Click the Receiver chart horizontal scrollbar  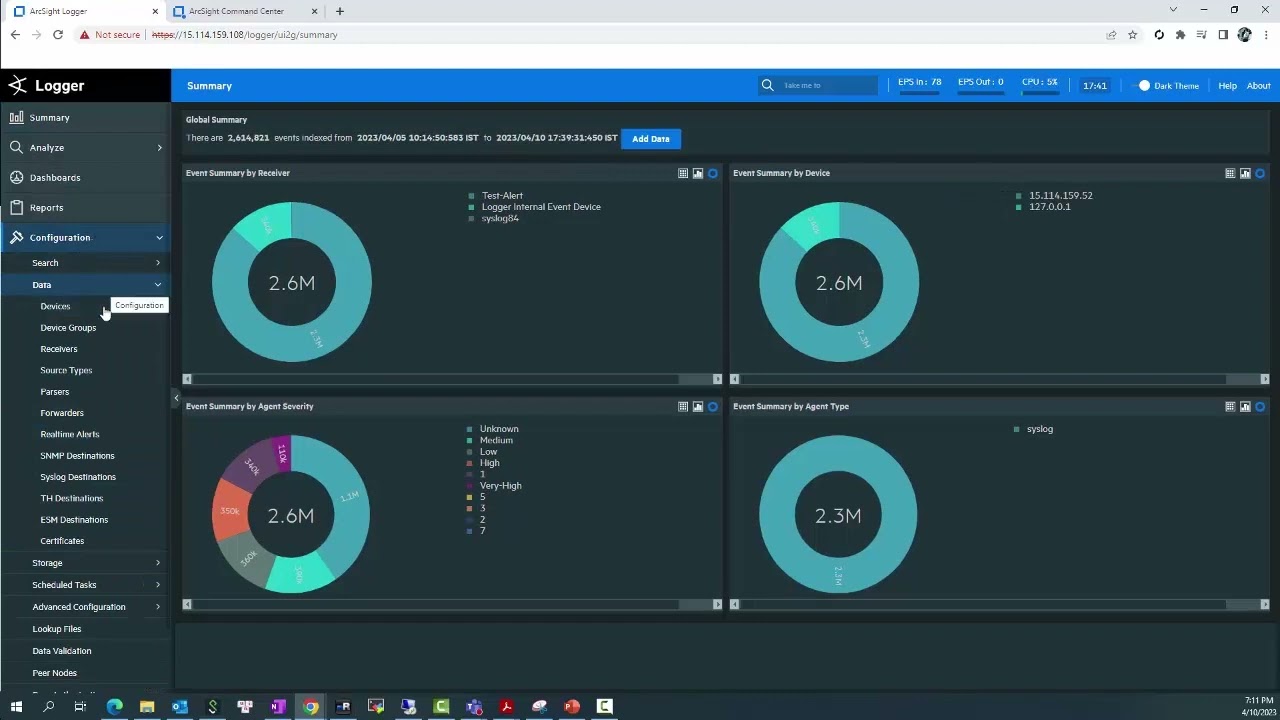tap(452, 379)
